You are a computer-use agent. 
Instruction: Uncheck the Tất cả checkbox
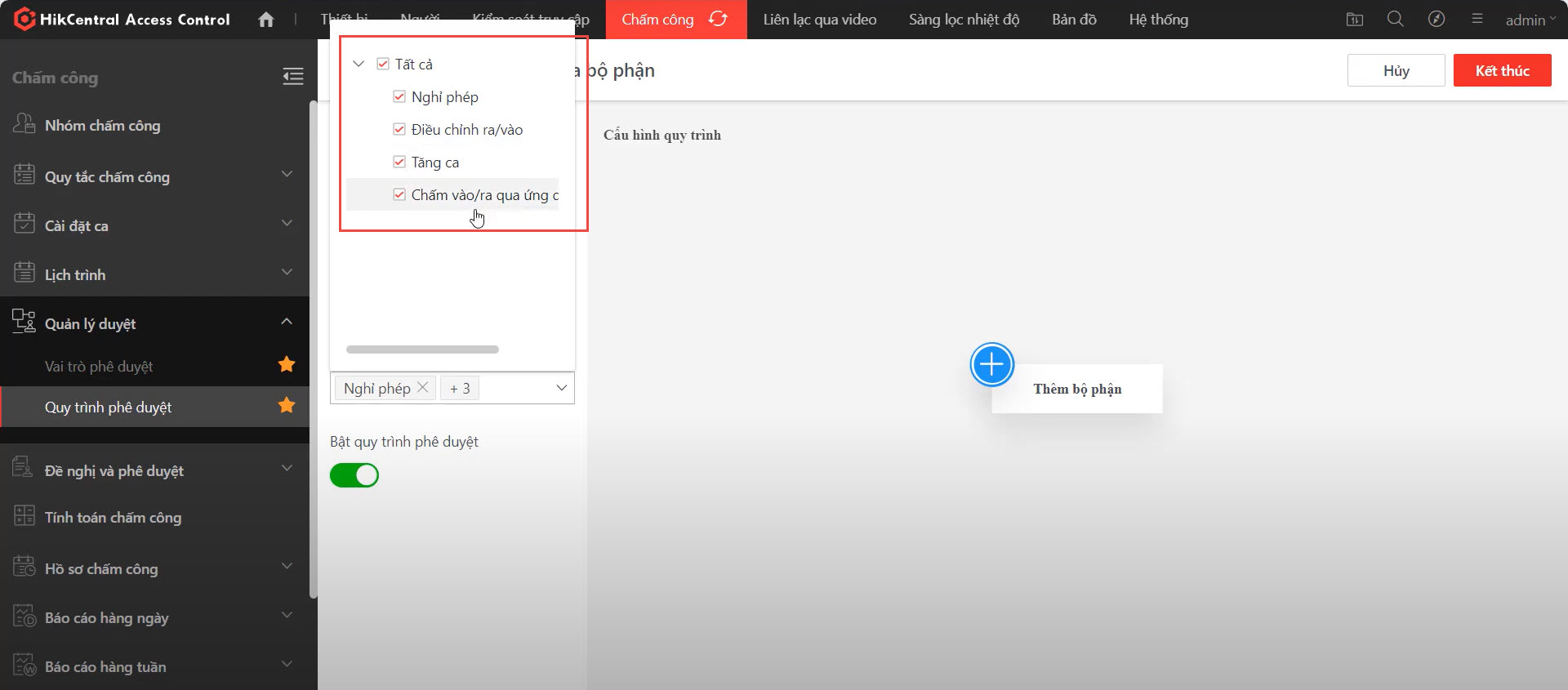point(383,64)
